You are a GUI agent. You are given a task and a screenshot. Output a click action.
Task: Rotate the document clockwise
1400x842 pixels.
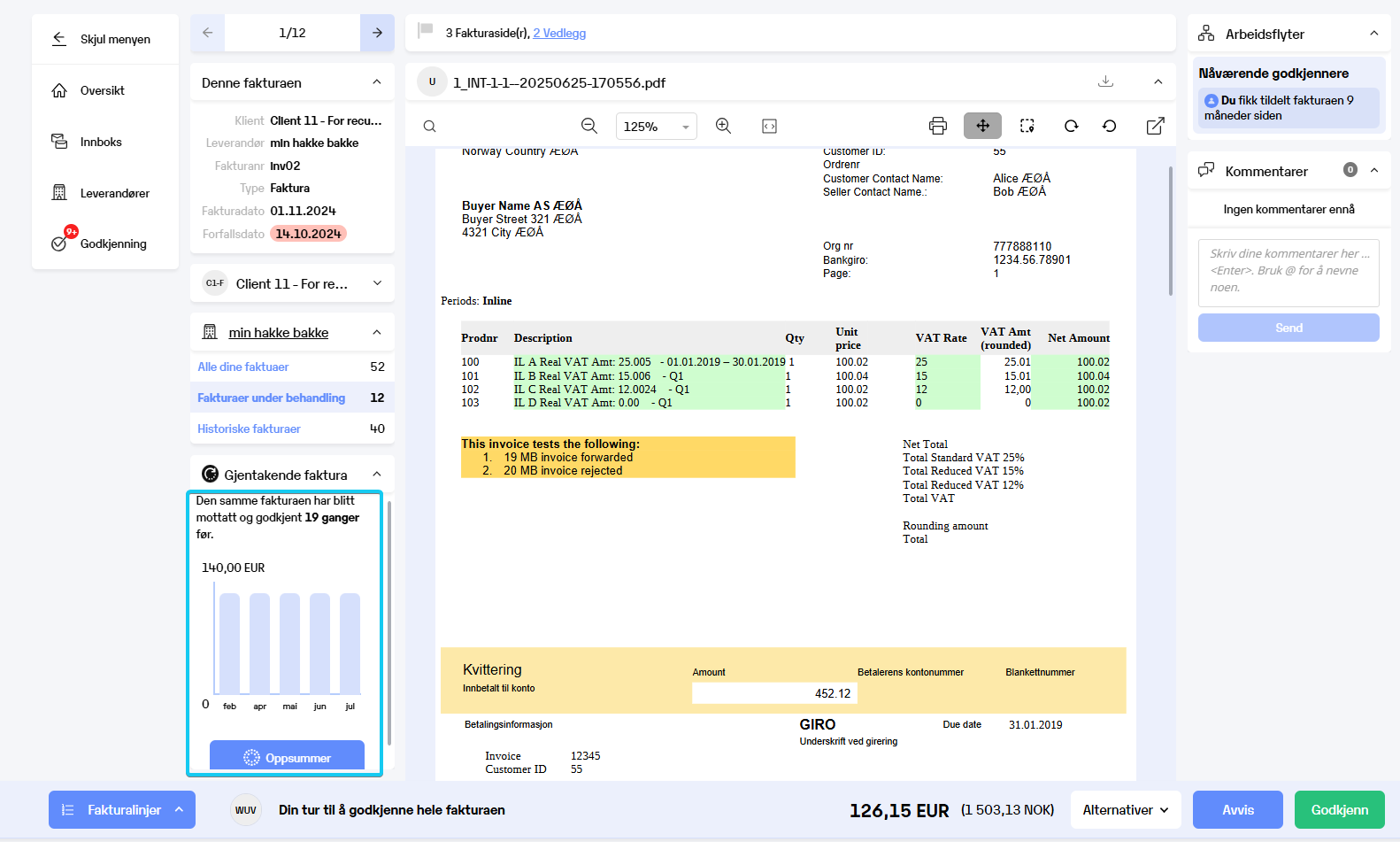tap(1072, 126)
